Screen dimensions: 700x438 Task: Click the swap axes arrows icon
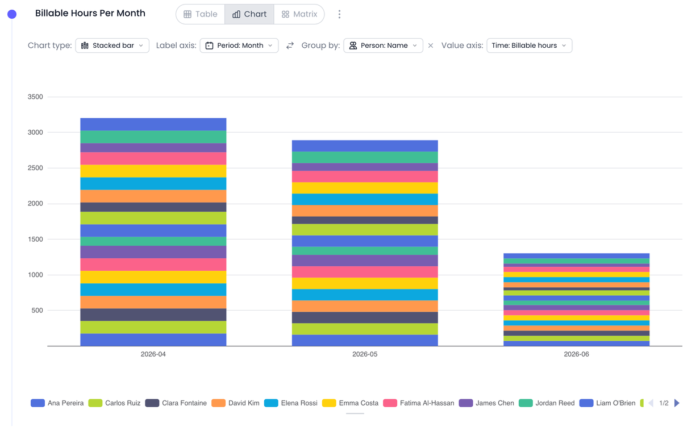(290, 46)
